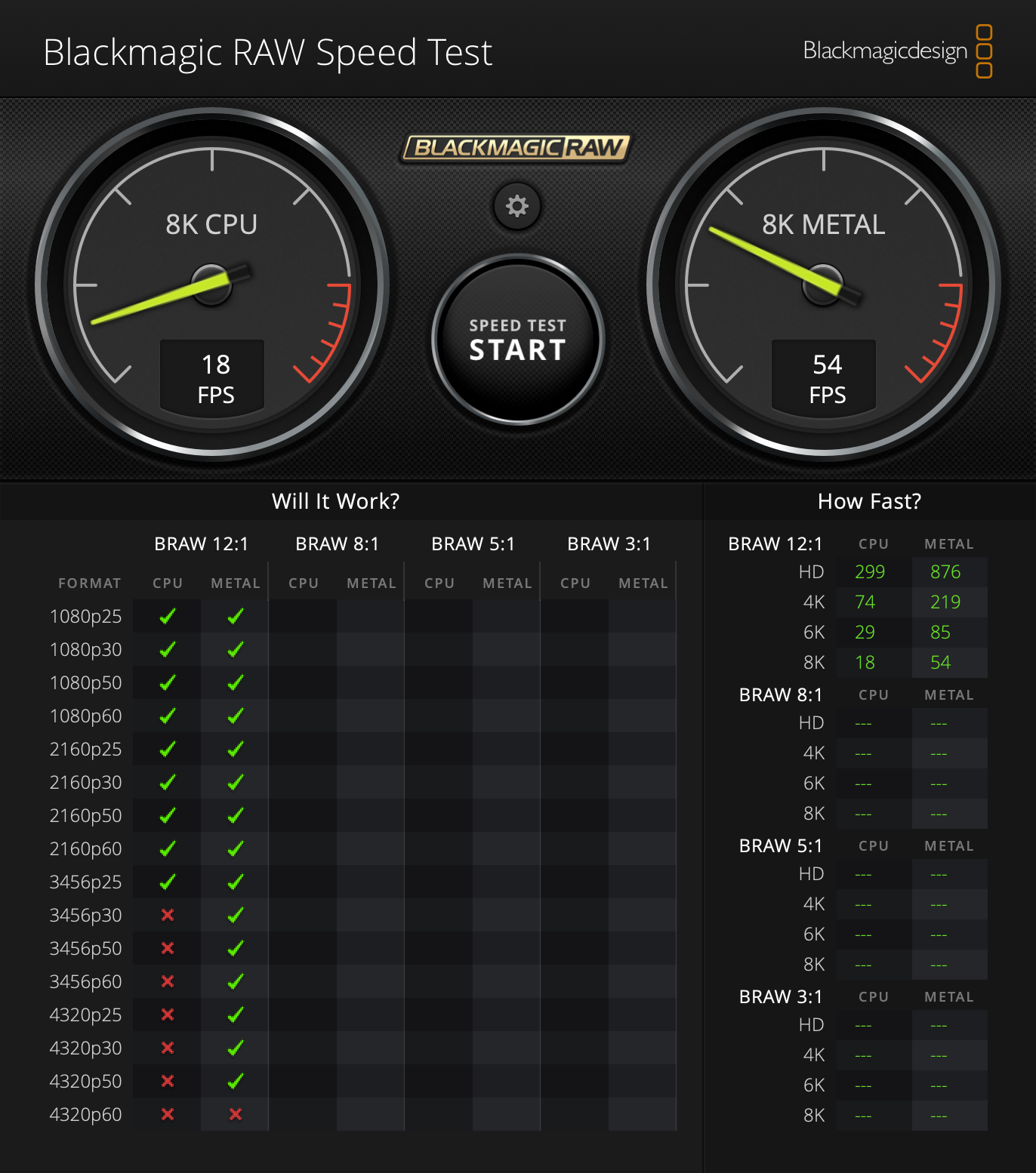Viewport: 1036px width, 1173px height.
Task: Click the METAL checkmark for 2160p50
Action: coord(236,815)
